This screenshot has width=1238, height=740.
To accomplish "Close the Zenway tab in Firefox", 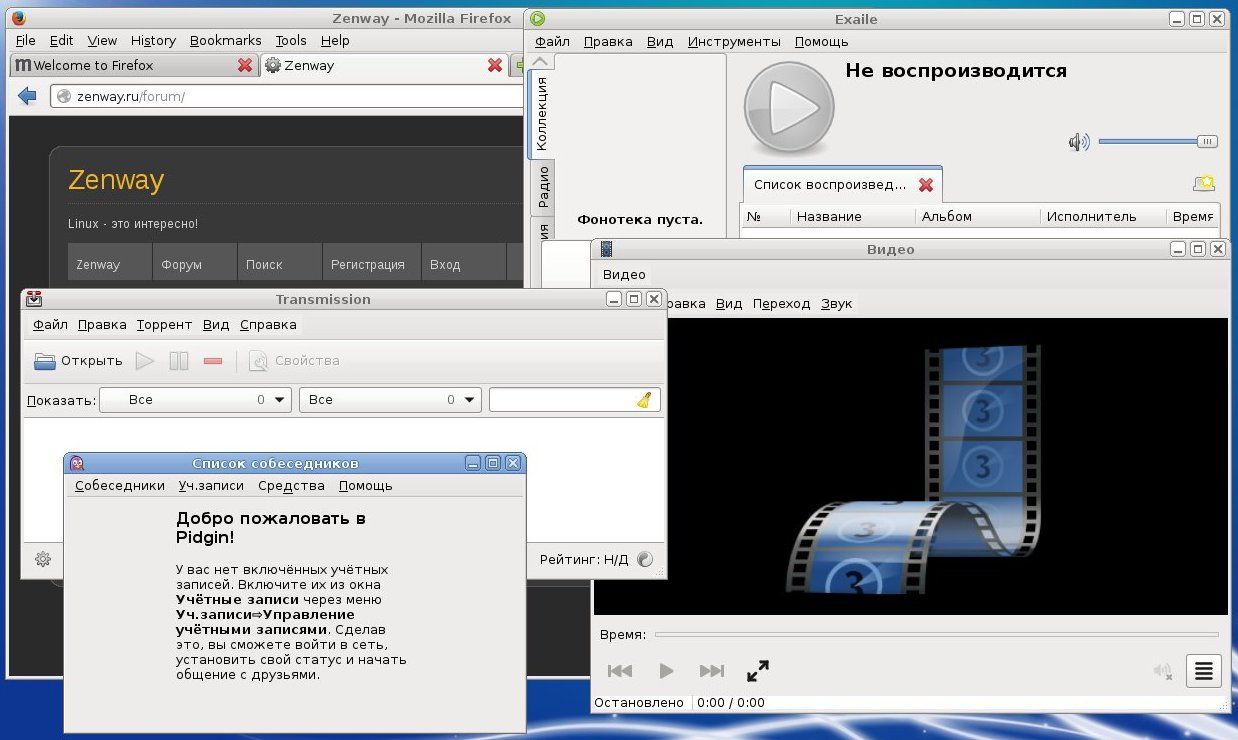I will click(494, 65).
